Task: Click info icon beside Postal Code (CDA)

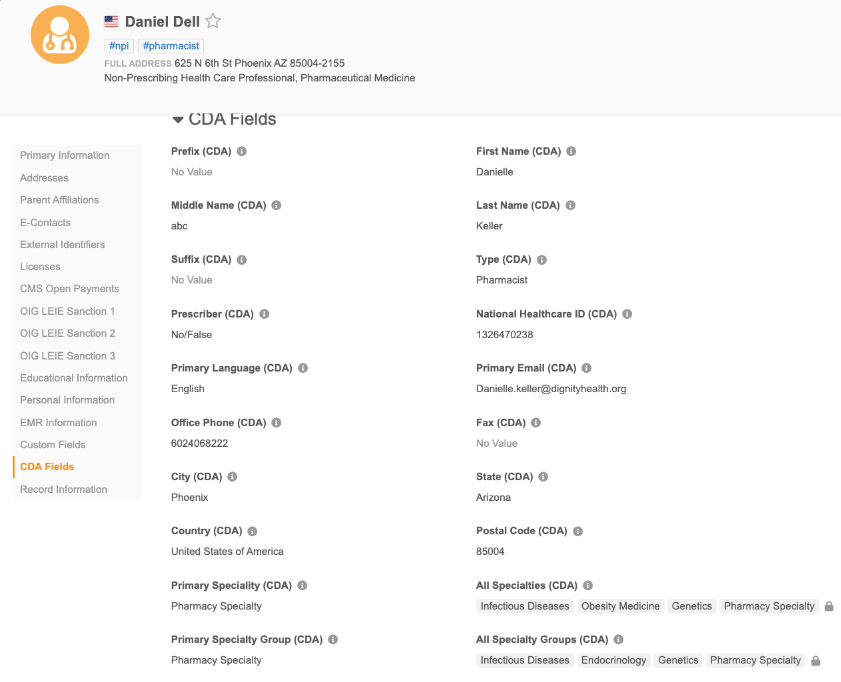Action: click(x=578, y=531)
